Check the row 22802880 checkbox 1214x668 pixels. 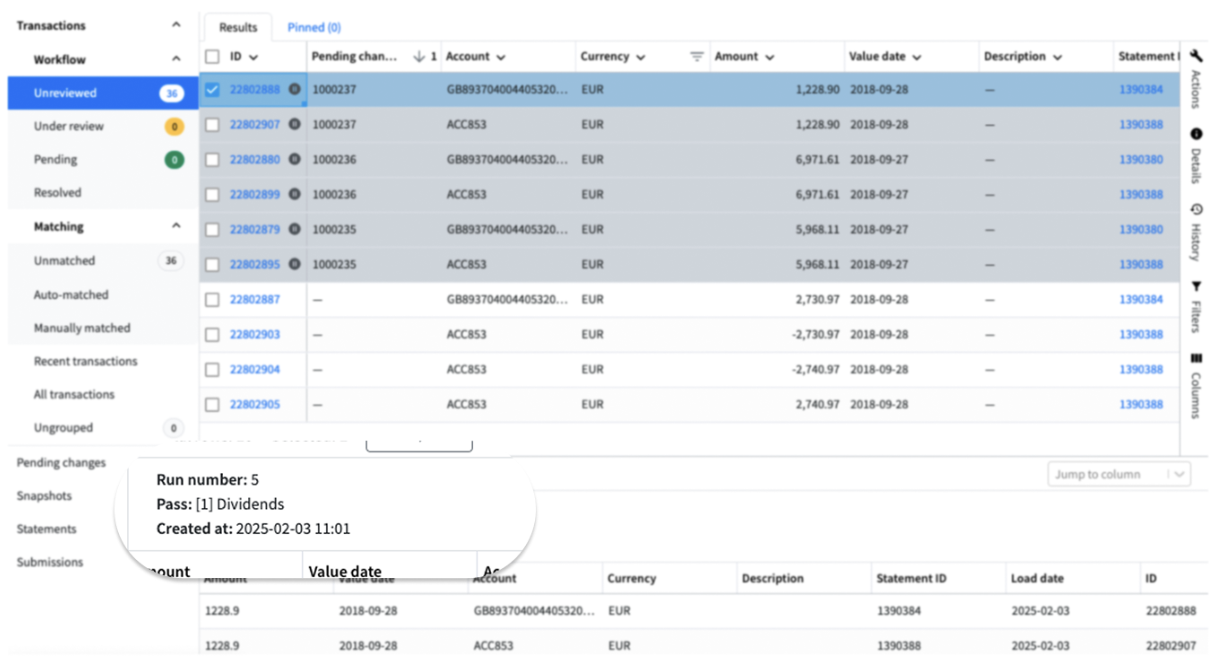pyautogui.click(x=212, y=160)
